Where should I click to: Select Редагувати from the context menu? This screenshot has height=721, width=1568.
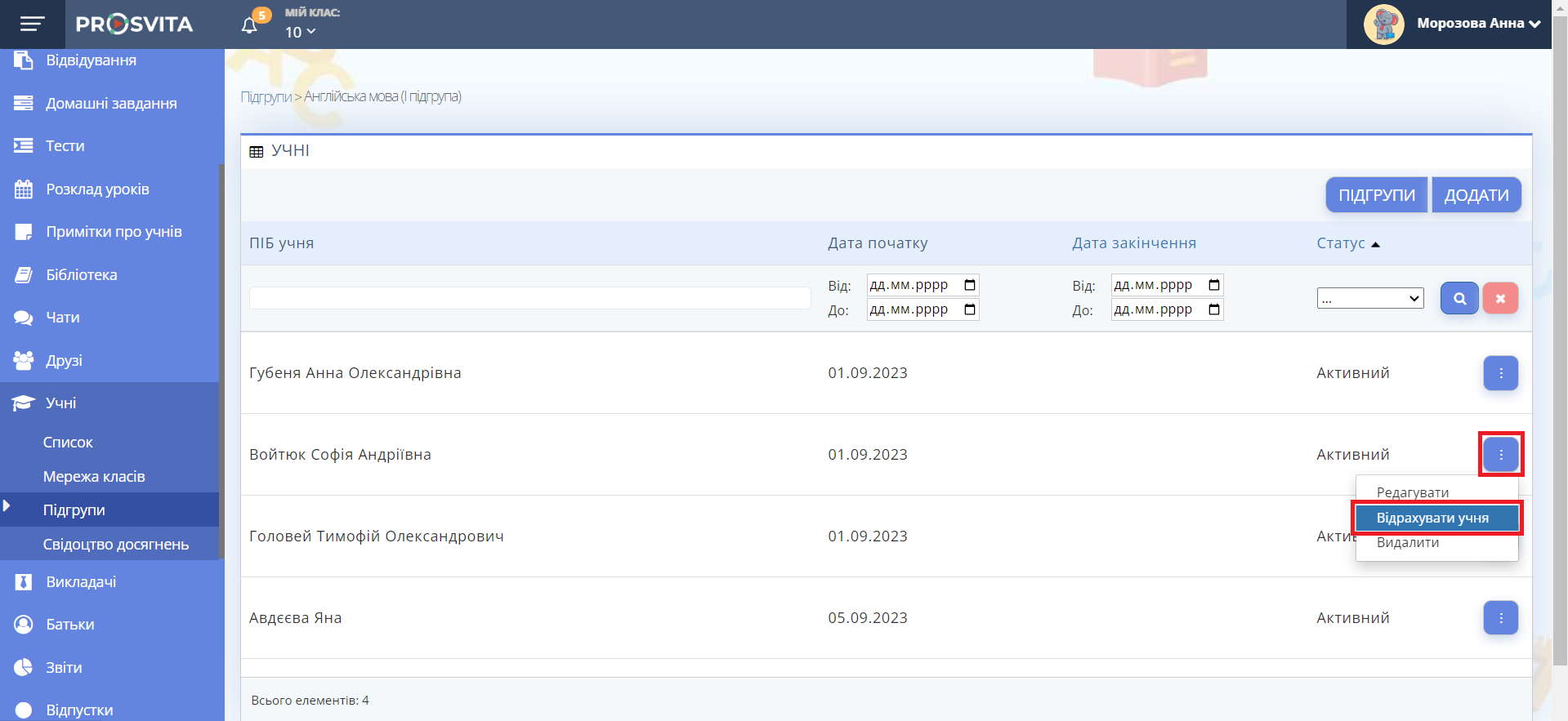click(x=1412, y=492)
